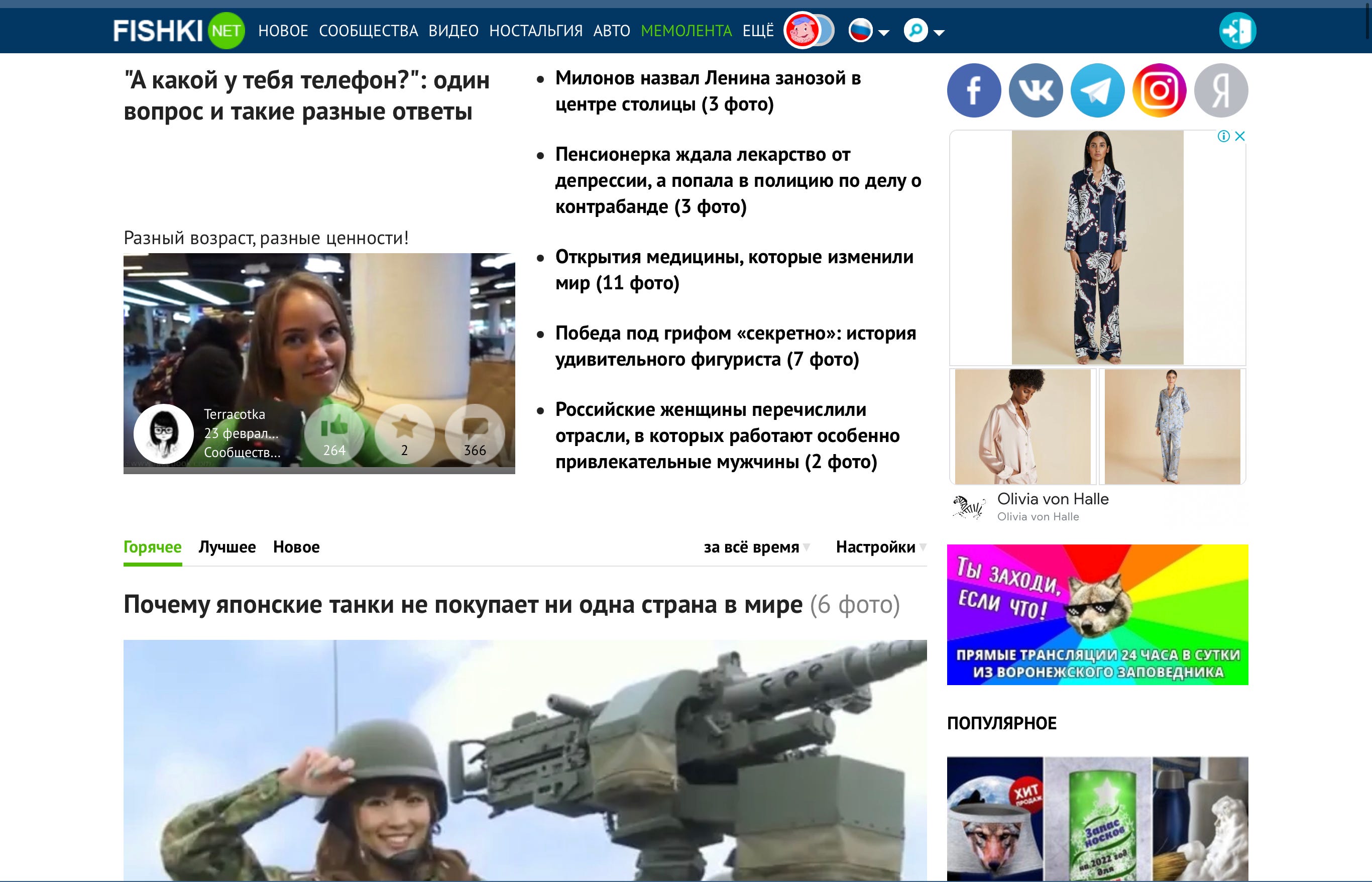The width and height of the screenshot is (1372, 882).
Task: Open the Yandex social icon
Action: point(1221,90)
